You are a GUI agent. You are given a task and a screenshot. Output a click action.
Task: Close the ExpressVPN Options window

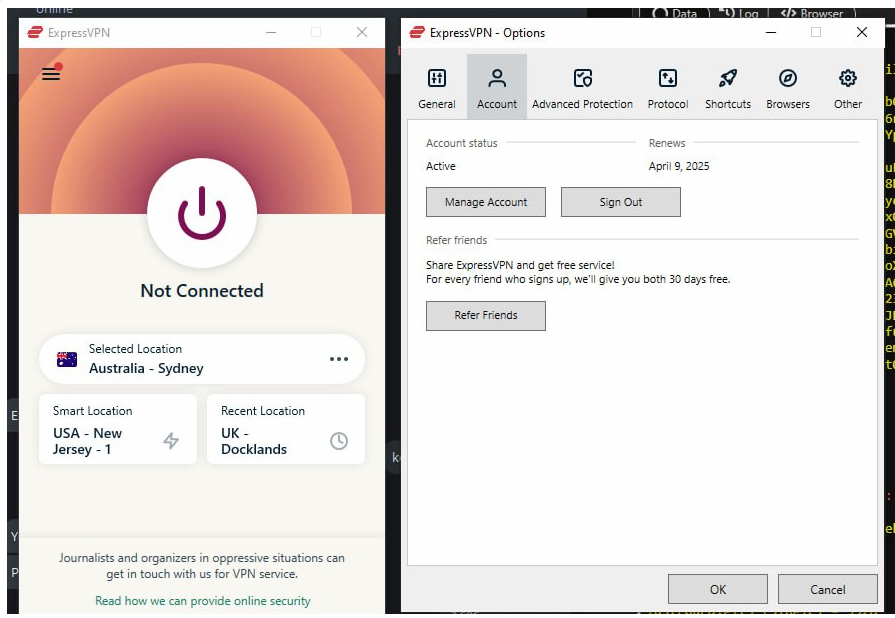click(x=862, y=33)
